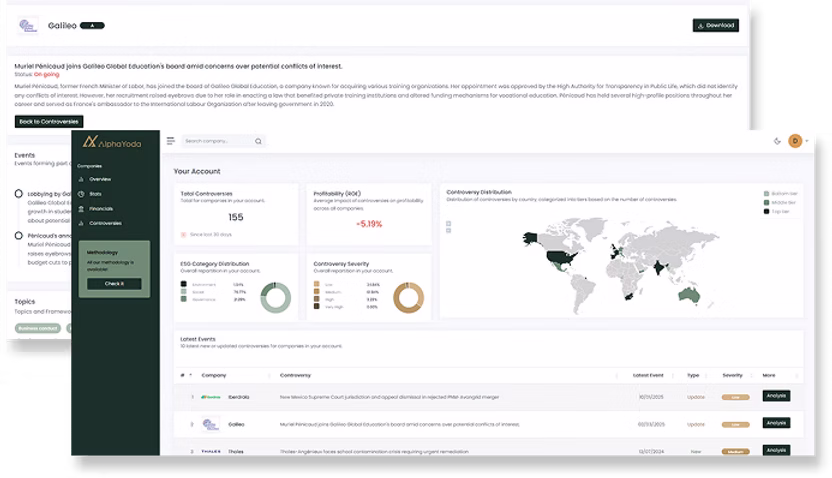
Task: Click the Environment legend swatch in ESG card
Action: tap(184, 284)
